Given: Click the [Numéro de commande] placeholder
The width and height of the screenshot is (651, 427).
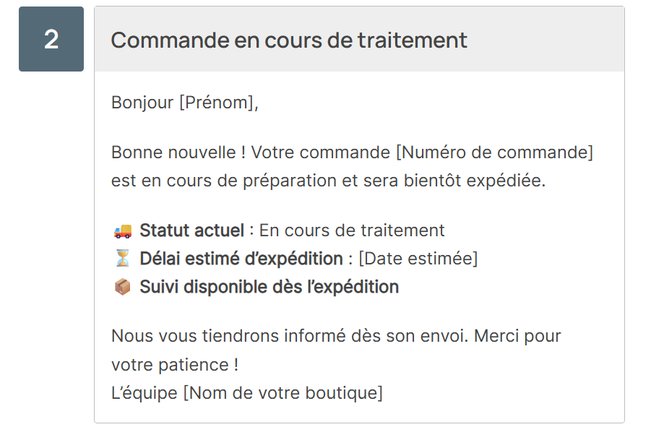Looking at the screenshot, I should coord(495,153).
